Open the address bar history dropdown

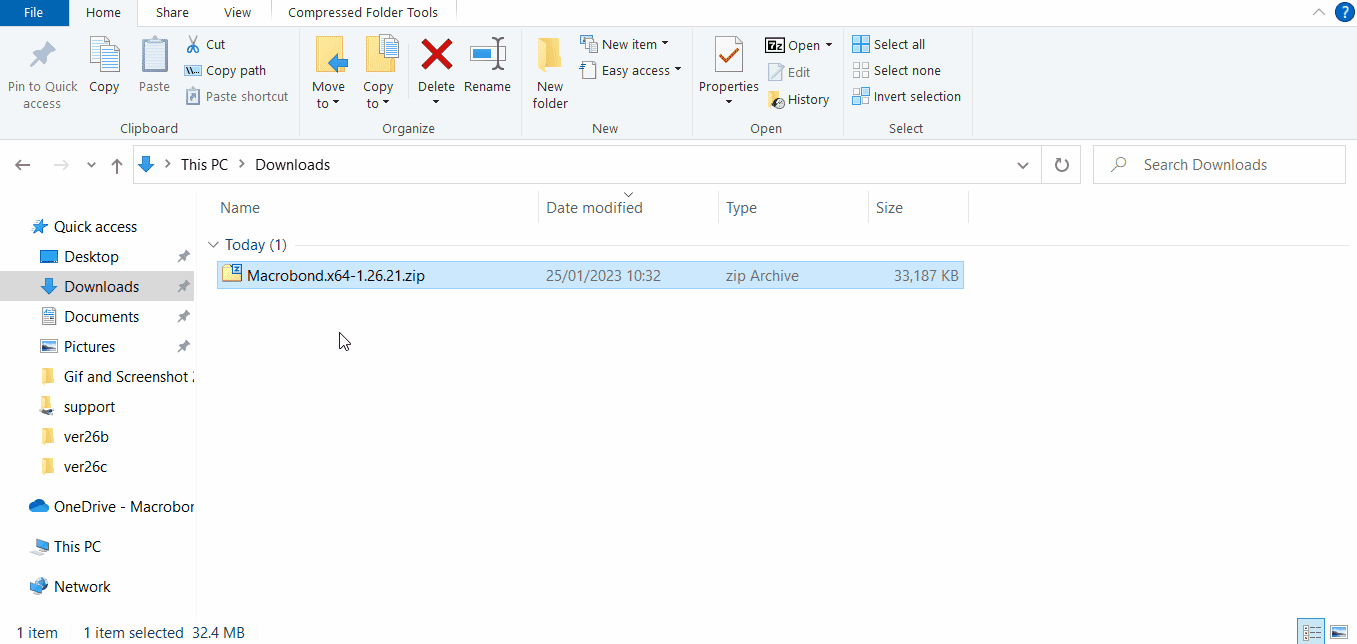click(x=1022, y=165)
